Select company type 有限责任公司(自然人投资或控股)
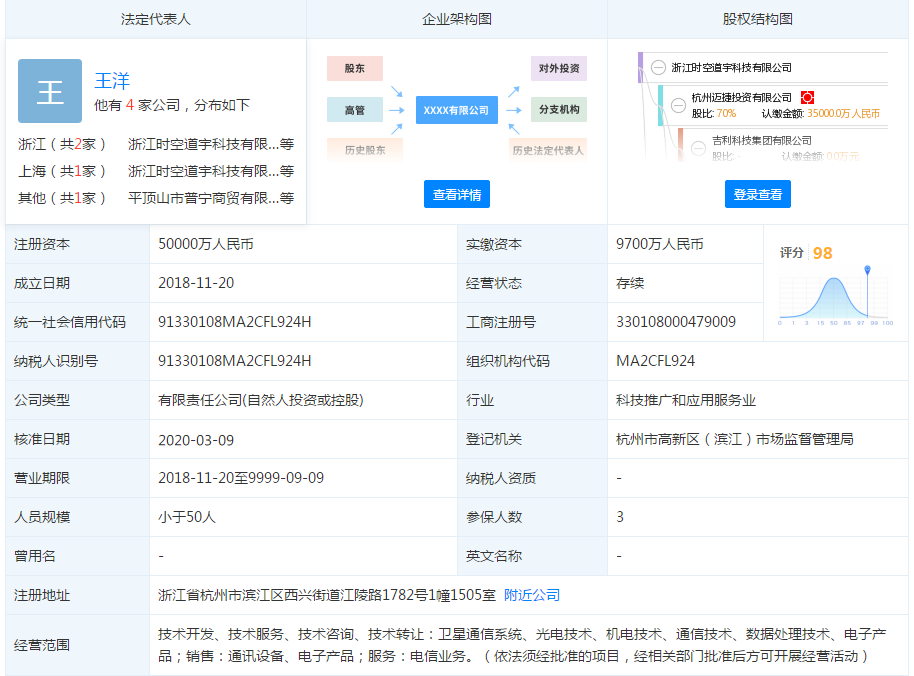The image size is (914, 676). (x=261, y=400)
